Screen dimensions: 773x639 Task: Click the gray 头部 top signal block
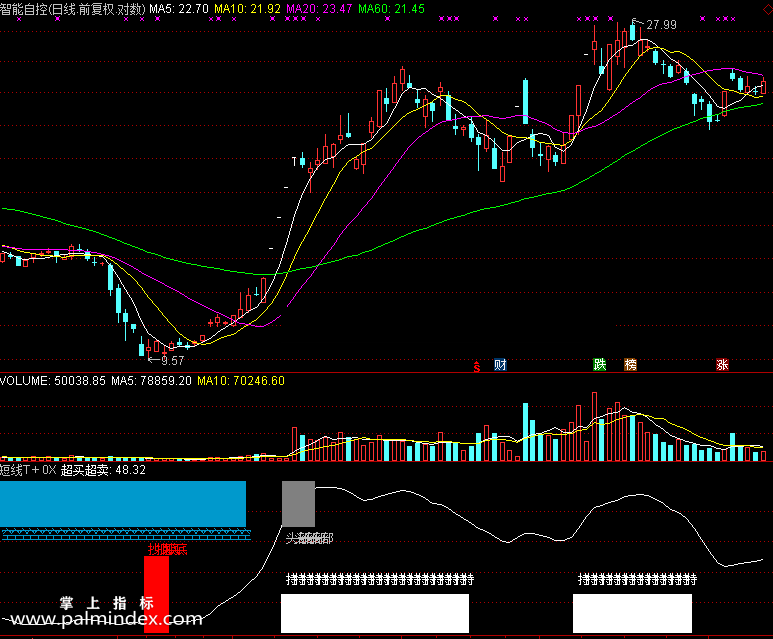tap(298, 504)
